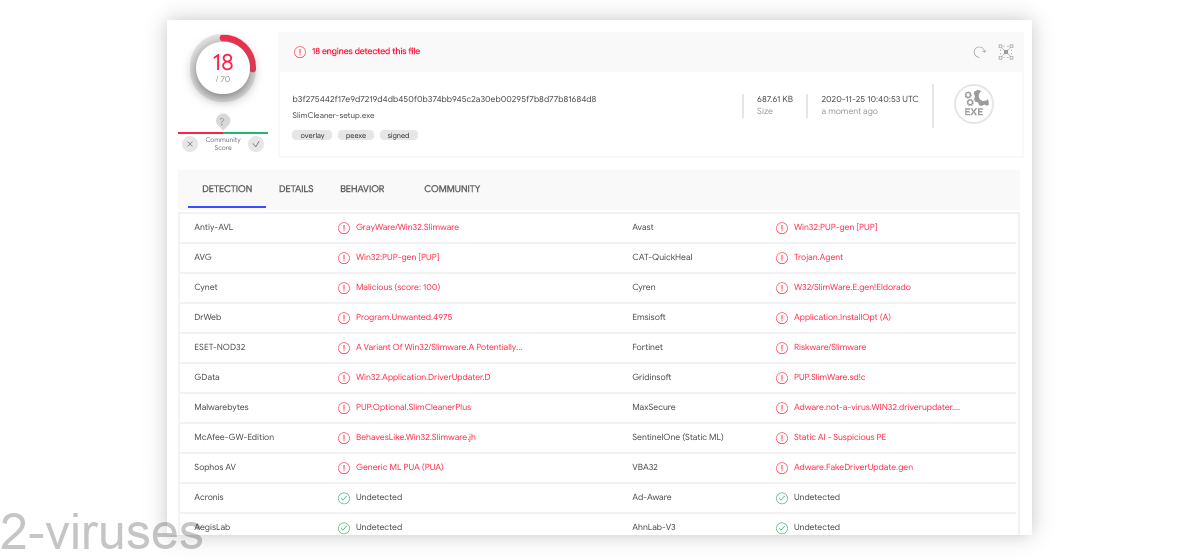The width and height of the screenshot is (1200, 560).
Task: Click the 'overlay' tag
Action: click(312, 135)
